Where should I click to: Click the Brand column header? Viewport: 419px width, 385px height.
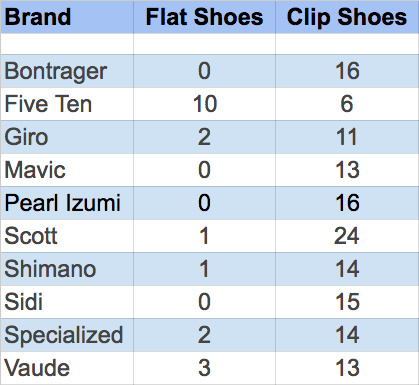[67, 17]
